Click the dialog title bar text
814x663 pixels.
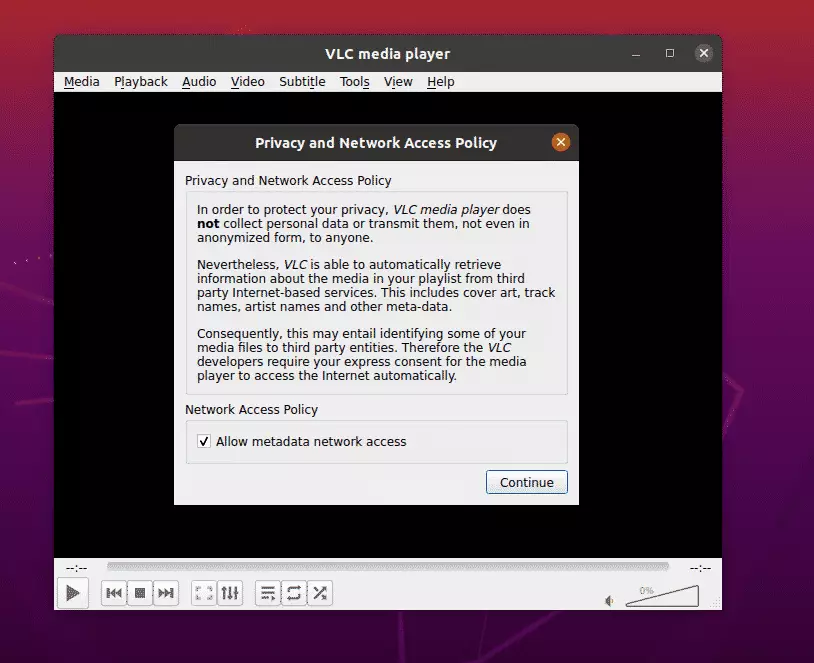pyautogui.click(x=376, y=143)
